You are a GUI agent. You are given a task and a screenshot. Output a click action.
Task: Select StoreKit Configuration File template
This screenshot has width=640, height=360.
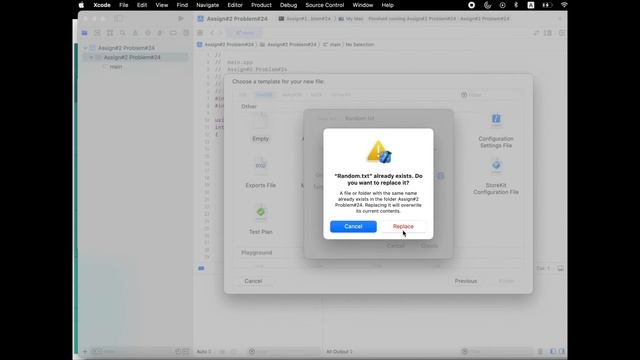point(496,177)
